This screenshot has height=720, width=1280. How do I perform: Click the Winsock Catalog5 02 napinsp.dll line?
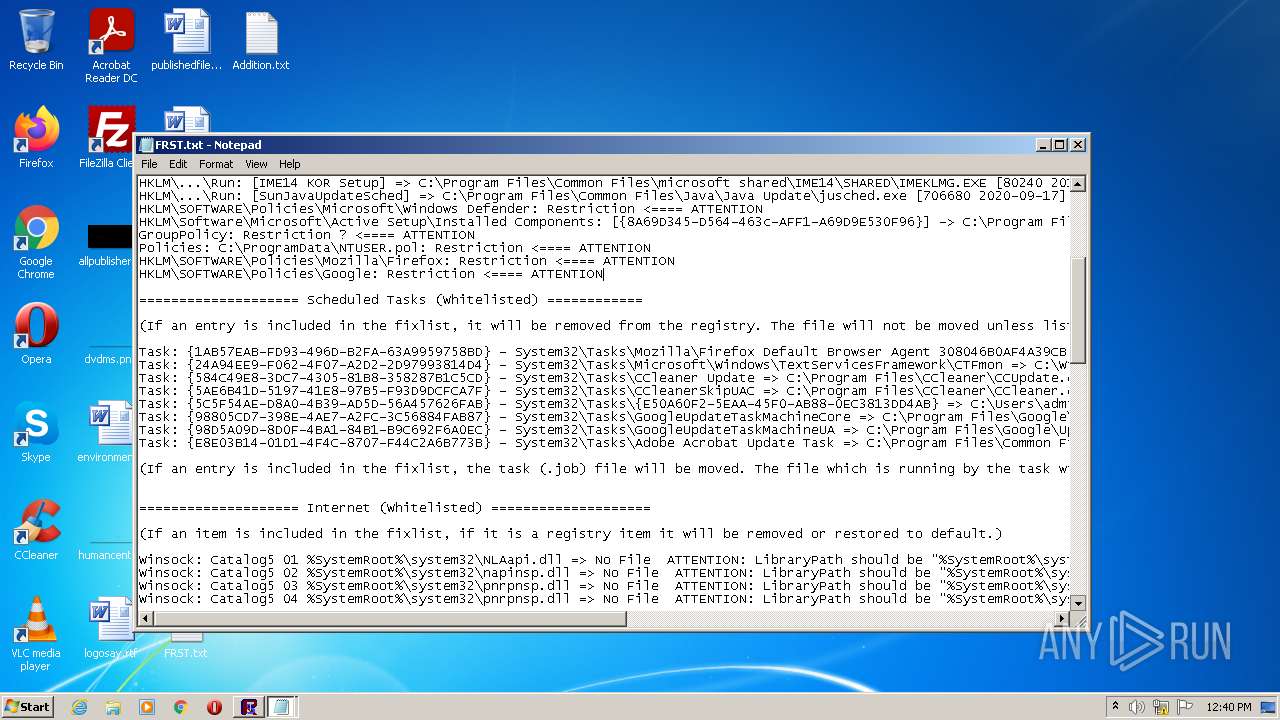pyautogui.click(x=604, y=573)
